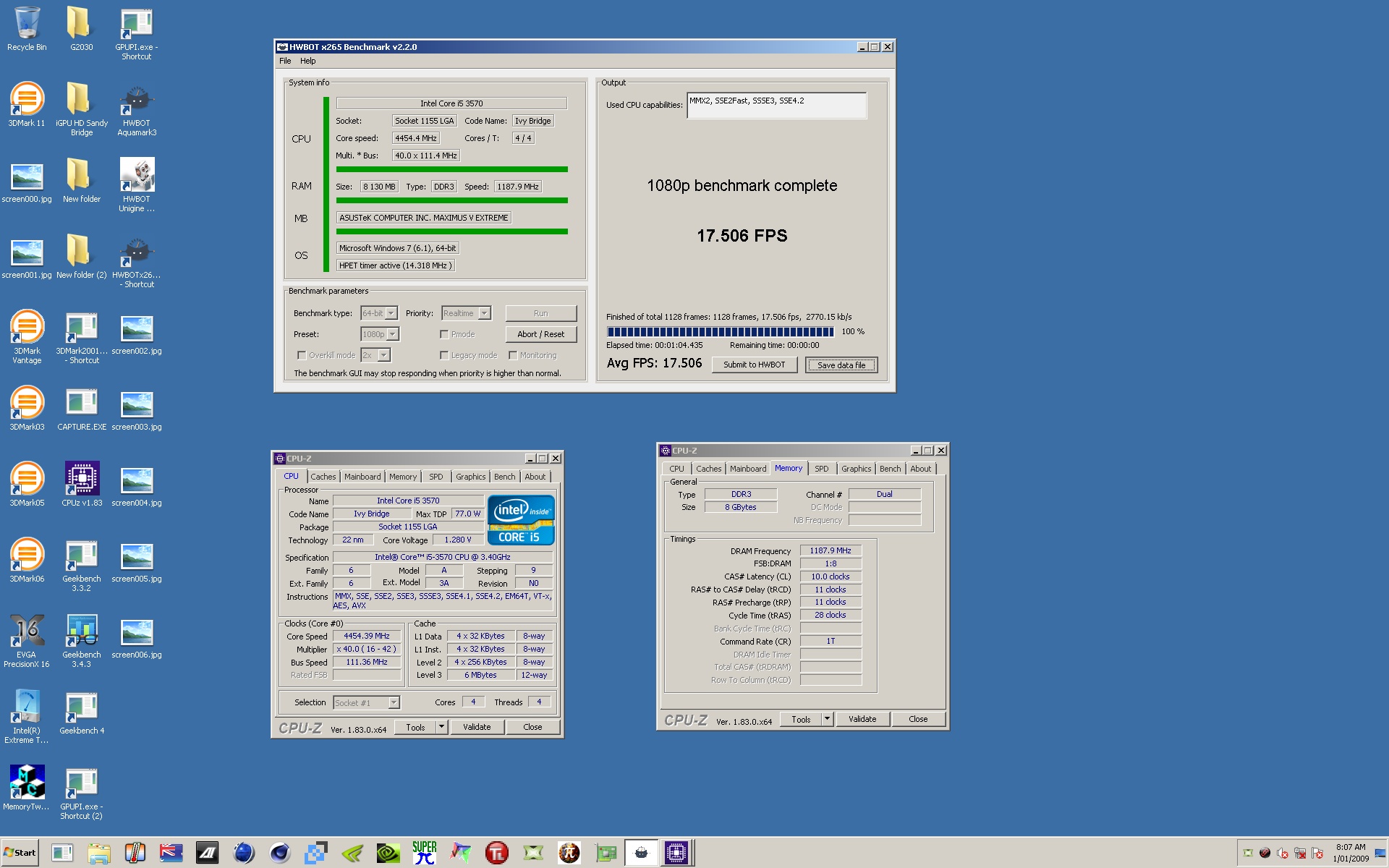Image resolution: width=1389 pixels, height=868 pixels.
Task: Open the G2030 folder on desktop
Action: 81,29
